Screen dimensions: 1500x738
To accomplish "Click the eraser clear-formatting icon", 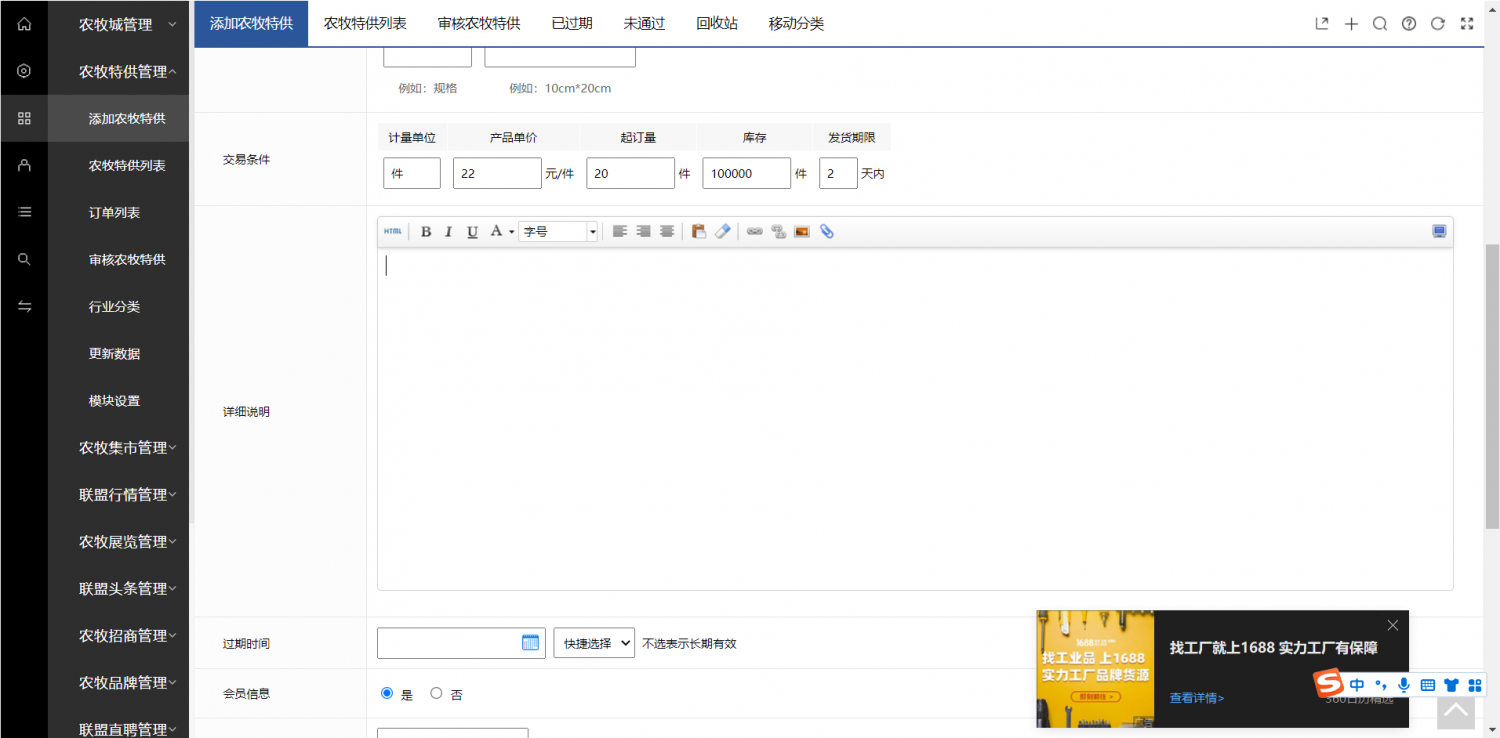I will point(723,232).
